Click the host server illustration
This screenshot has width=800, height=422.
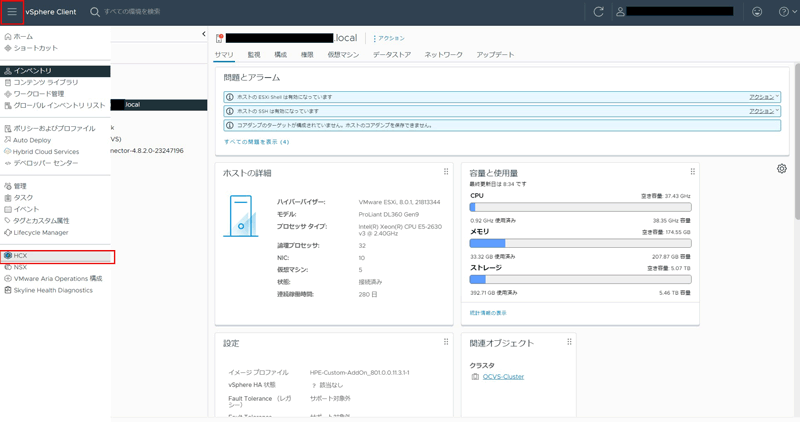click(241, 216)
